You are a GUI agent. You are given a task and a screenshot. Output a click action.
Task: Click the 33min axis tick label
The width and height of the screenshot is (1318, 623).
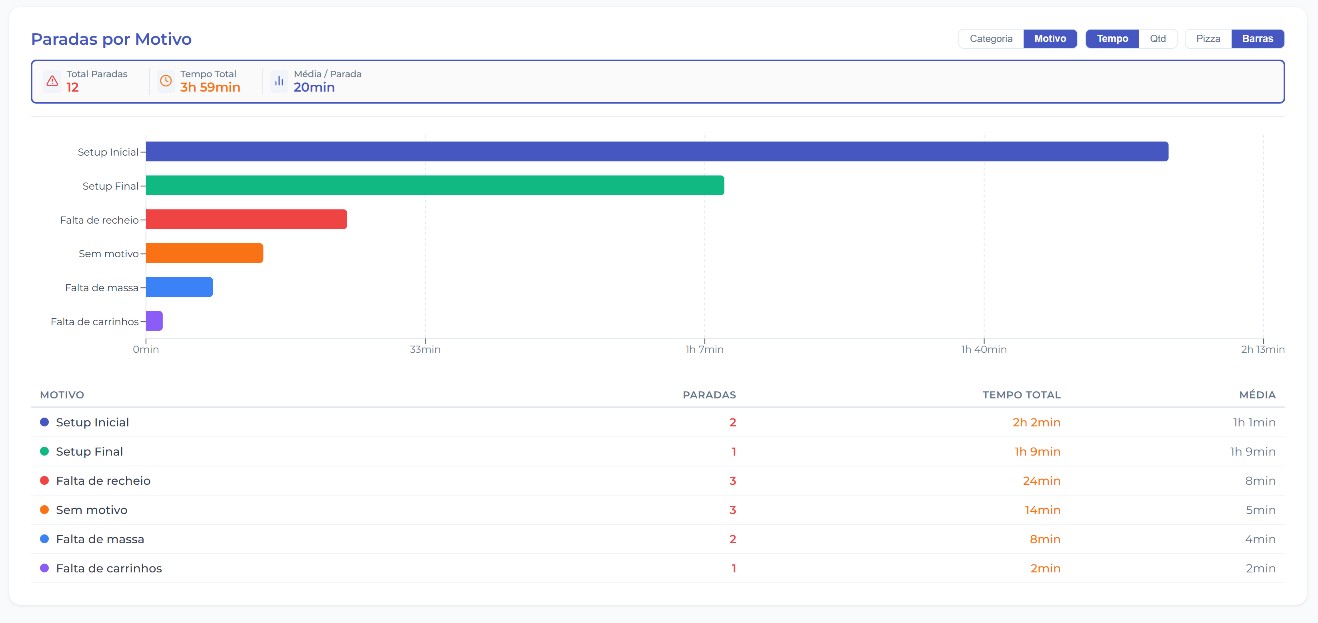pos(425,350)
